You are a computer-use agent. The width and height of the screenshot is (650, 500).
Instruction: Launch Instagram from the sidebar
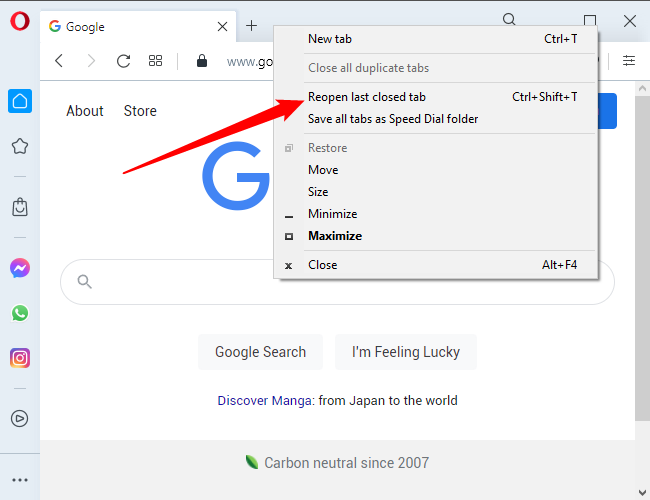[x=19, y=358]
